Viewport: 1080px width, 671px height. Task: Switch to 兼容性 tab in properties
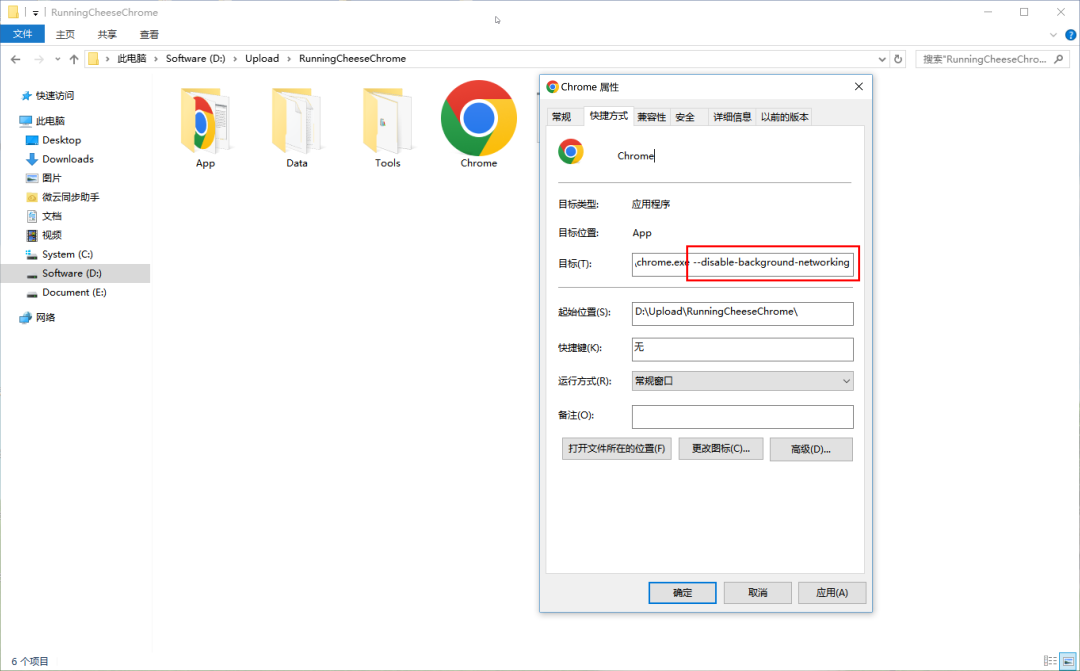(x=652, y=117)
